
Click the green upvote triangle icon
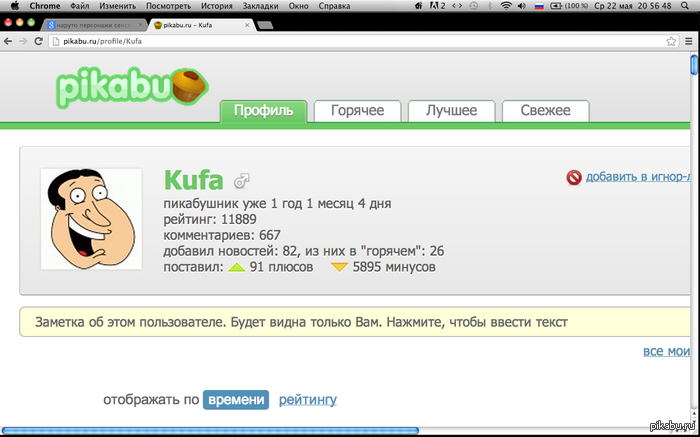pyautogui.click(x=236, y=268)
